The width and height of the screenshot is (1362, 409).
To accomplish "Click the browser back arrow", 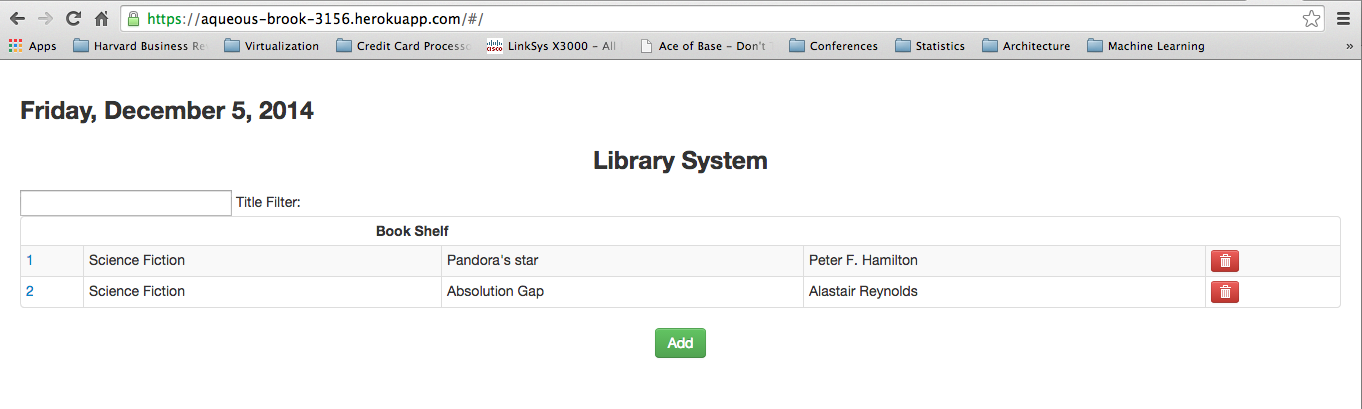I will coord(18,19).
